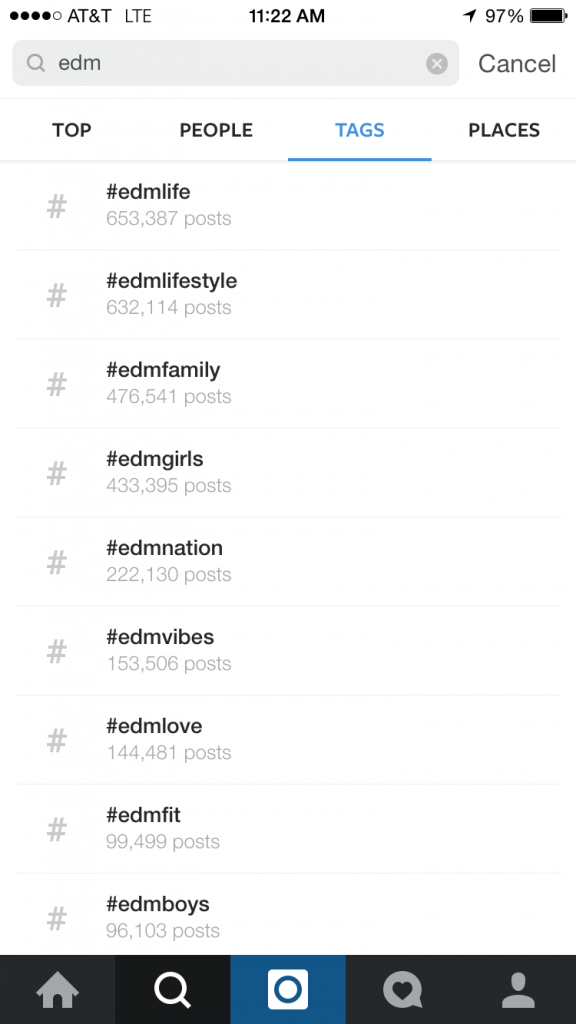Open the #edmlifestyle tag result
Screen dimensions: 576x1024
pyautogui.click(x=288, y=295)
